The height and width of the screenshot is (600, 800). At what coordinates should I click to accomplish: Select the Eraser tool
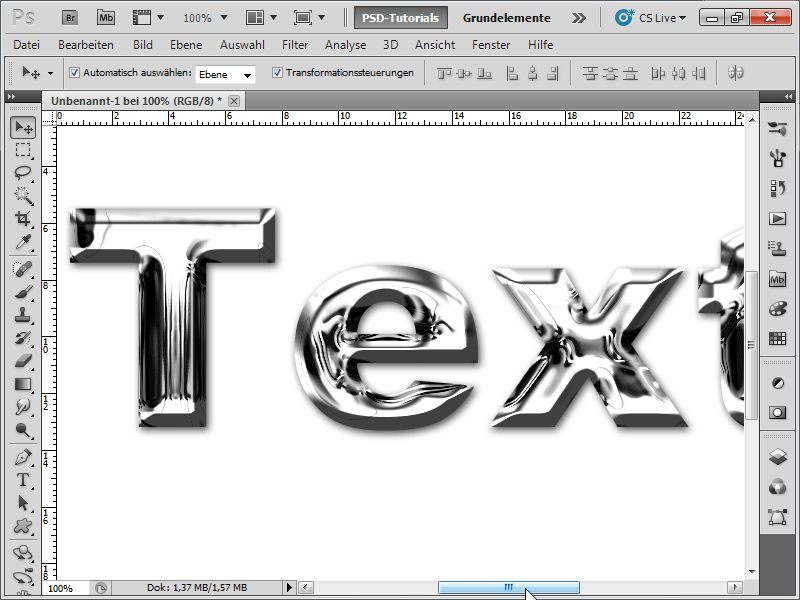[23, 361]
